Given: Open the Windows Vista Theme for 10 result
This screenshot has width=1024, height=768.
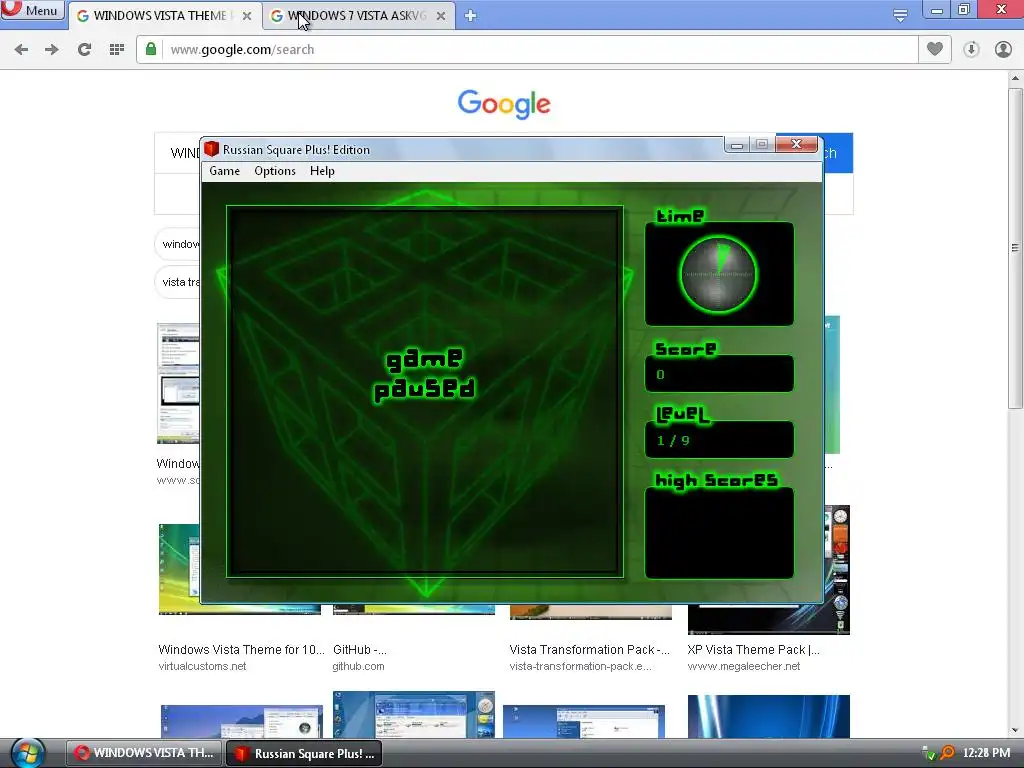Looking at the screenshot, I should click(241, 650).
